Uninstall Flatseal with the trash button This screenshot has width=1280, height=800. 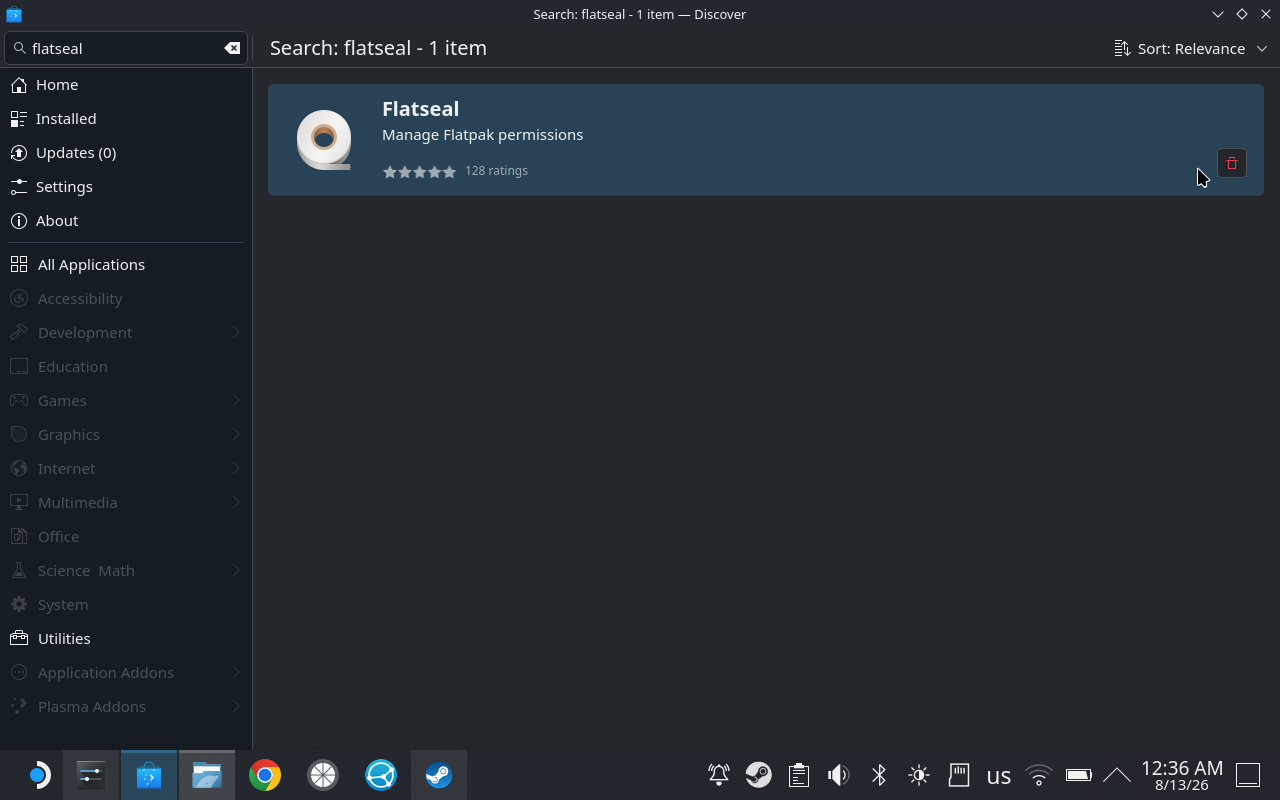[1231, 163]
